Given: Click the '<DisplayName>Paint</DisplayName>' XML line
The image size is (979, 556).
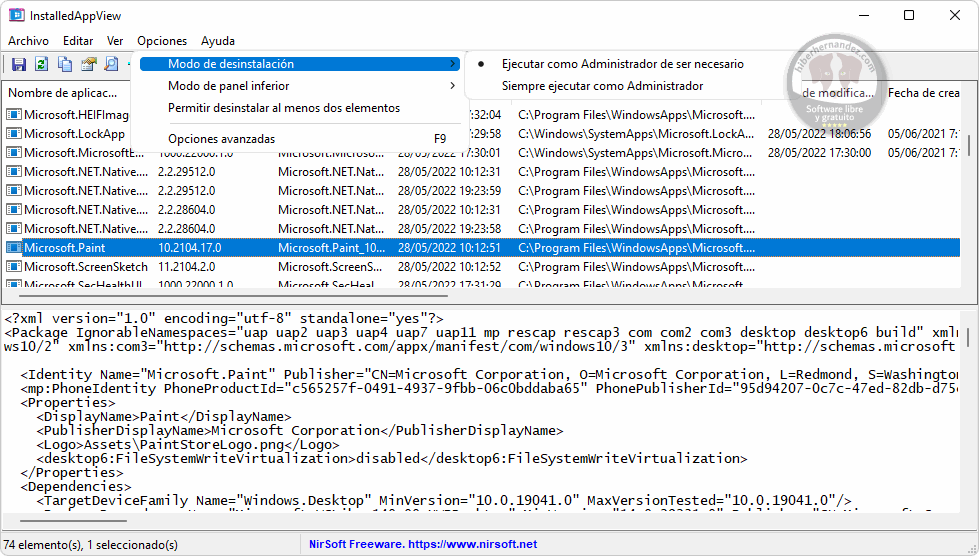Looking at the screenshot, I should [164, 416].
